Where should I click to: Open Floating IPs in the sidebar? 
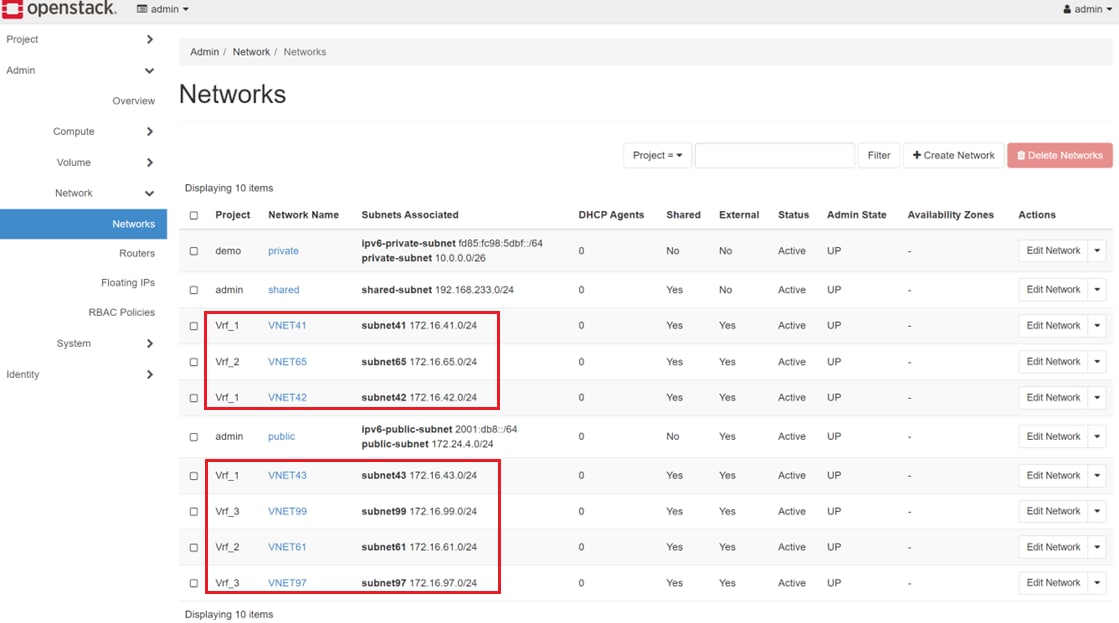(128, 283)
